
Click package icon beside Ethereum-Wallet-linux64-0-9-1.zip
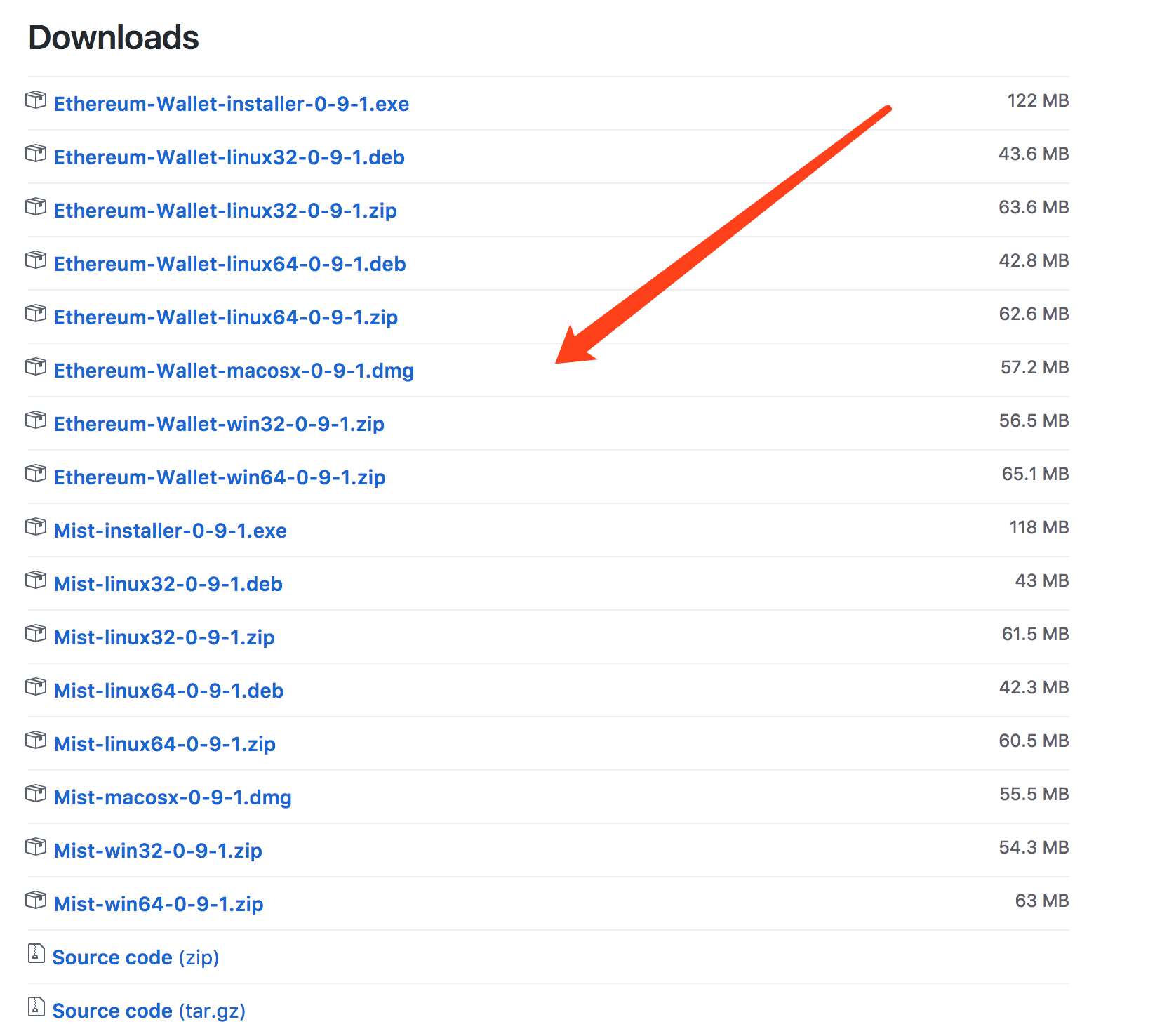(36, 313)
